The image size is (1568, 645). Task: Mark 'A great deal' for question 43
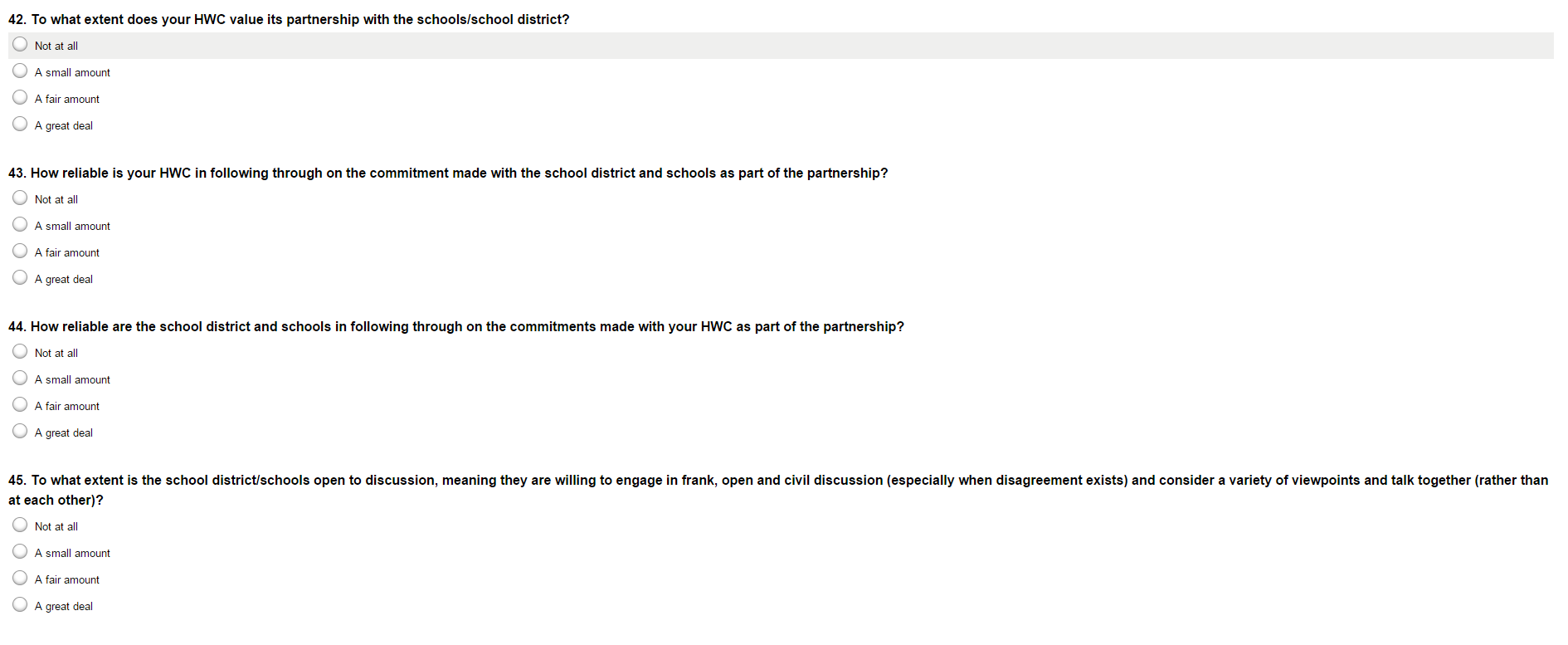point(20,278)
